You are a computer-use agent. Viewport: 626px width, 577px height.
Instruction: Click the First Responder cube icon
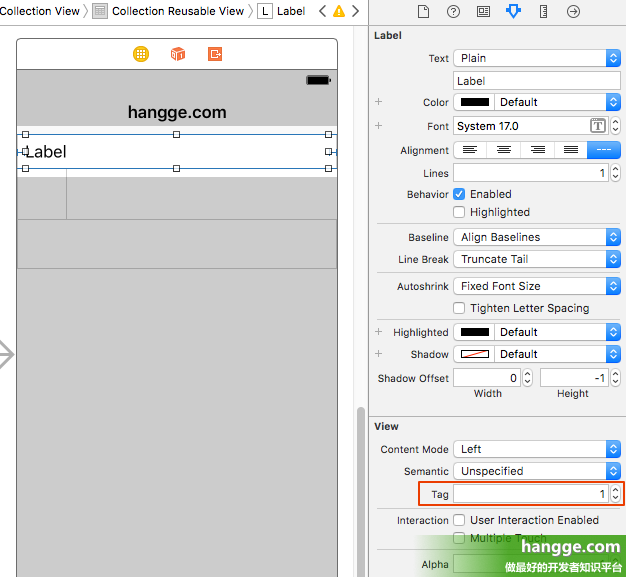pyautogui.click(x=178, y=54)
